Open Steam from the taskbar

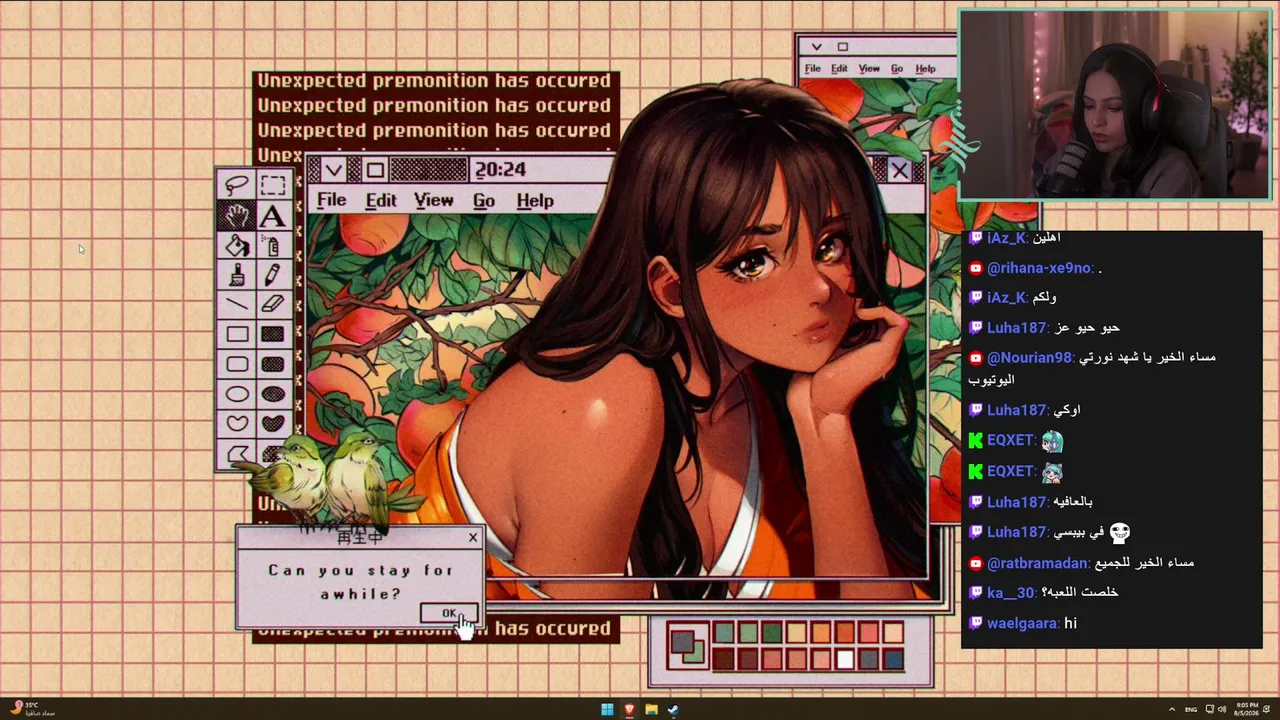click(673, 710)
